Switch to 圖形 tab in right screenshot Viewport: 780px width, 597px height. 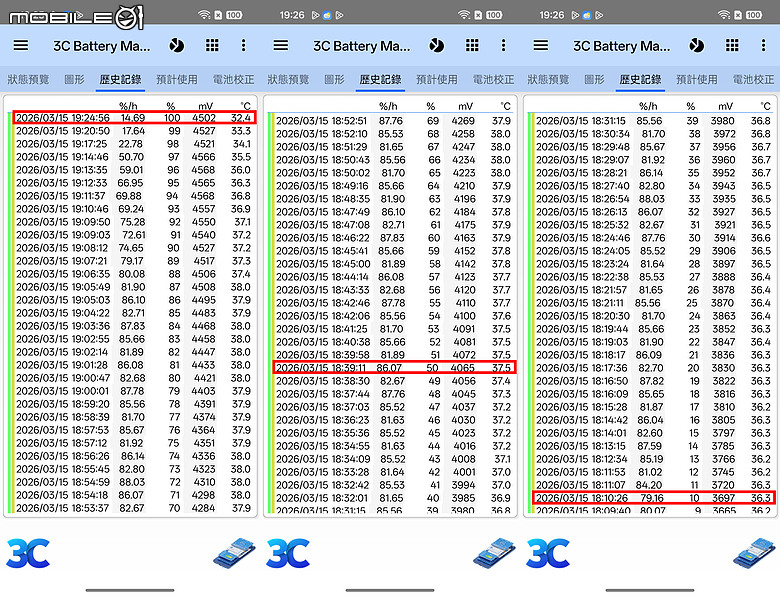coord(594,80)
